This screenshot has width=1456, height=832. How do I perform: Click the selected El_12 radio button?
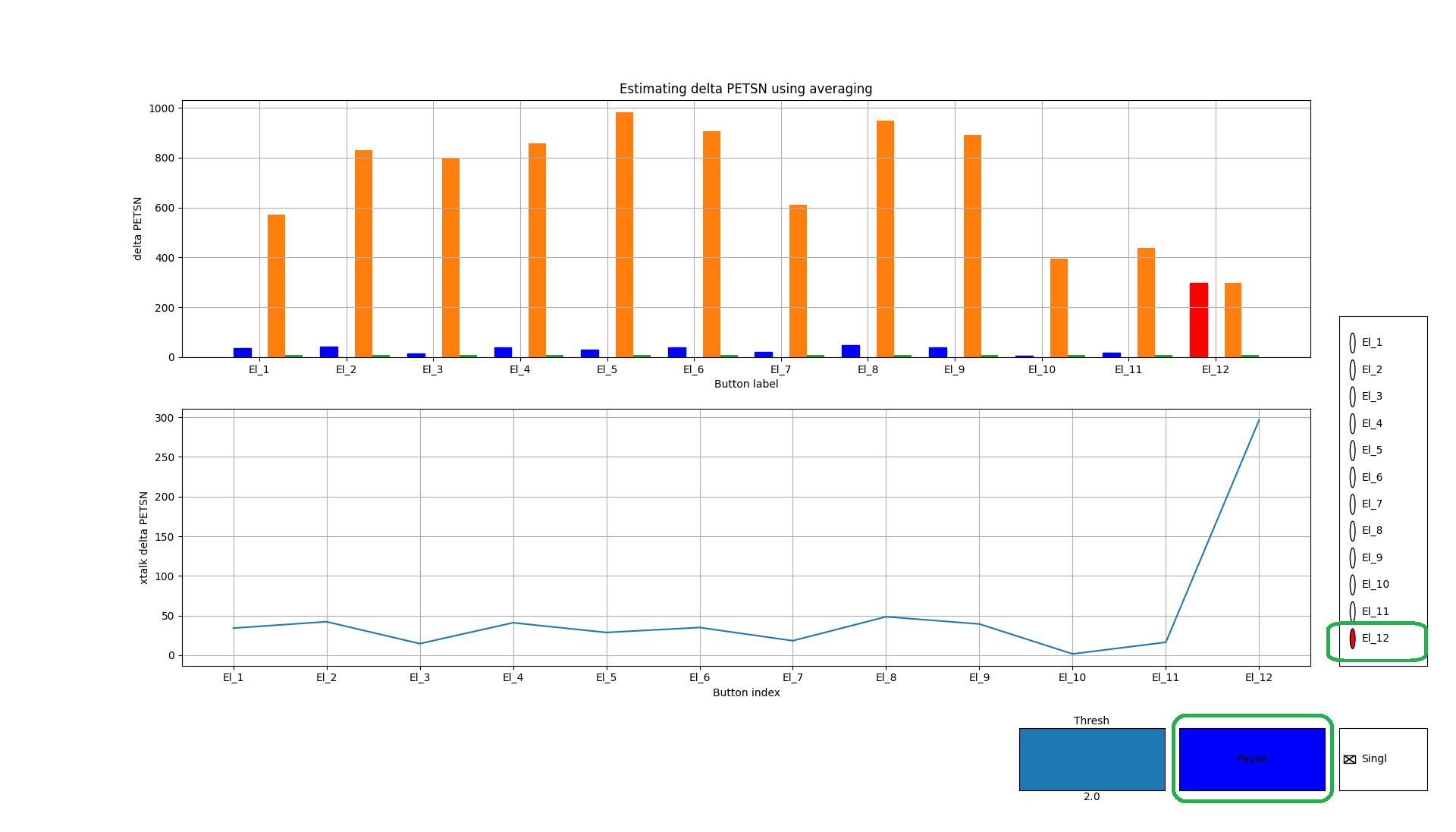[x=1352, y=639]
